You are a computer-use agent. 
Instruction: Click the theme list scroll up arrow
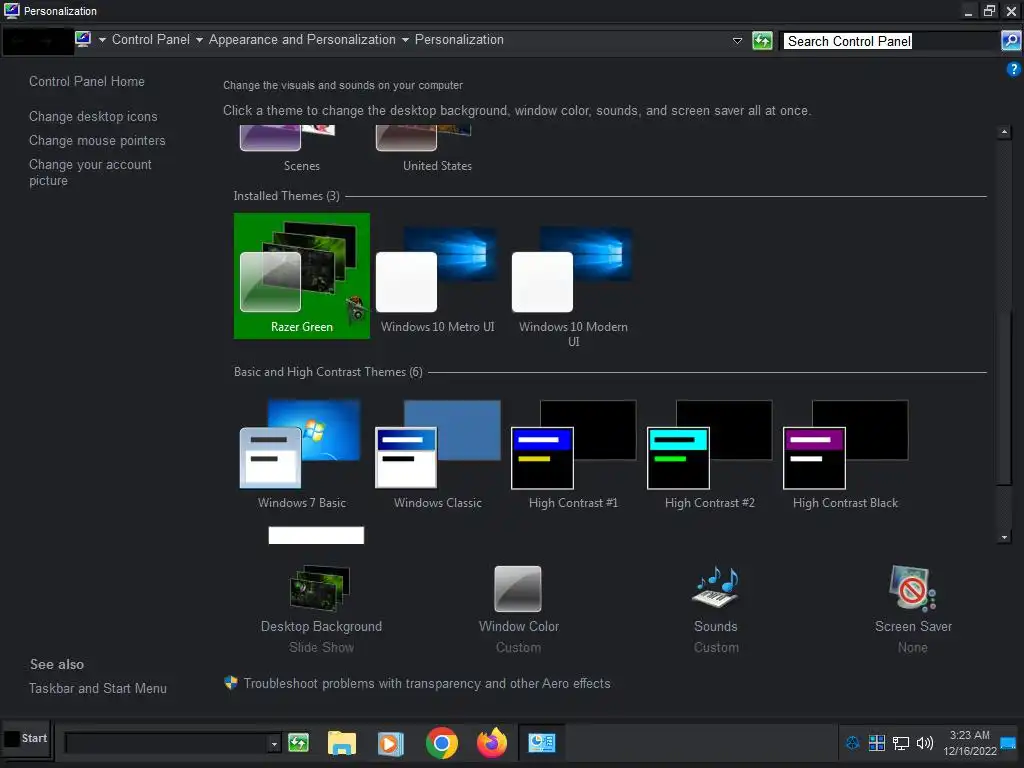tap(1004, 133)
